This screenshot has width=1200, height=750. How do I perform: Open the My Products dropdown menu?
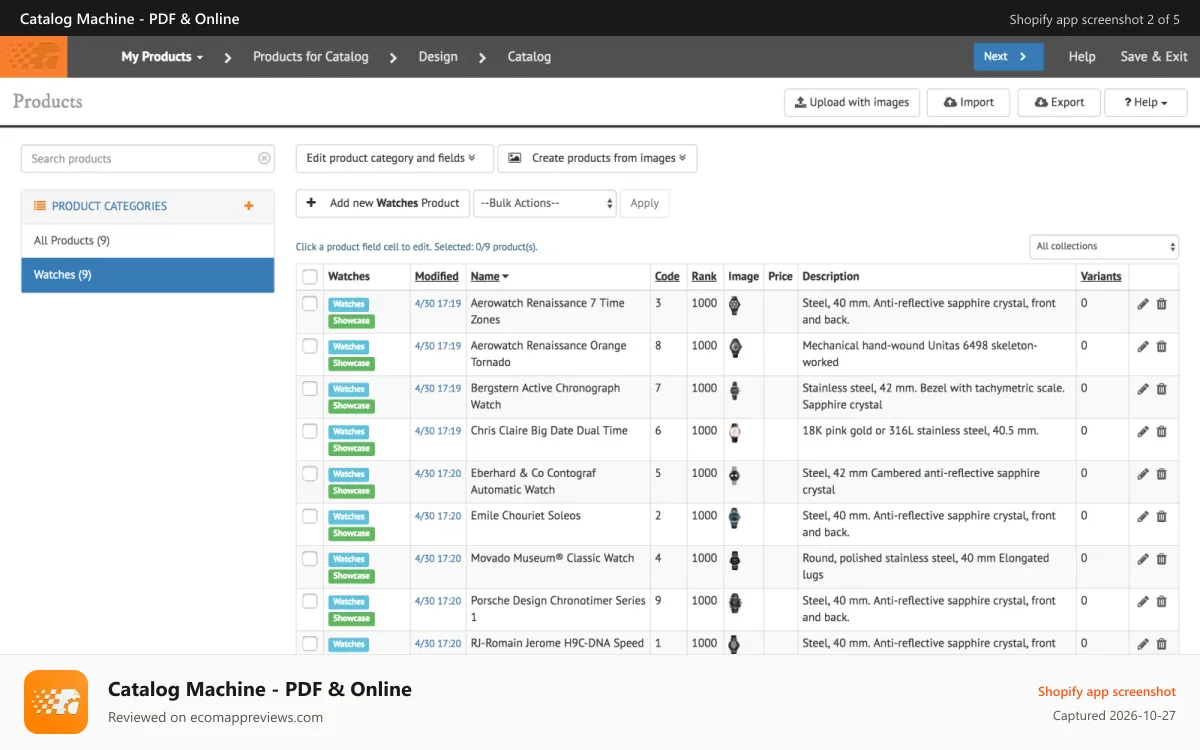click(x=162, y=57)
